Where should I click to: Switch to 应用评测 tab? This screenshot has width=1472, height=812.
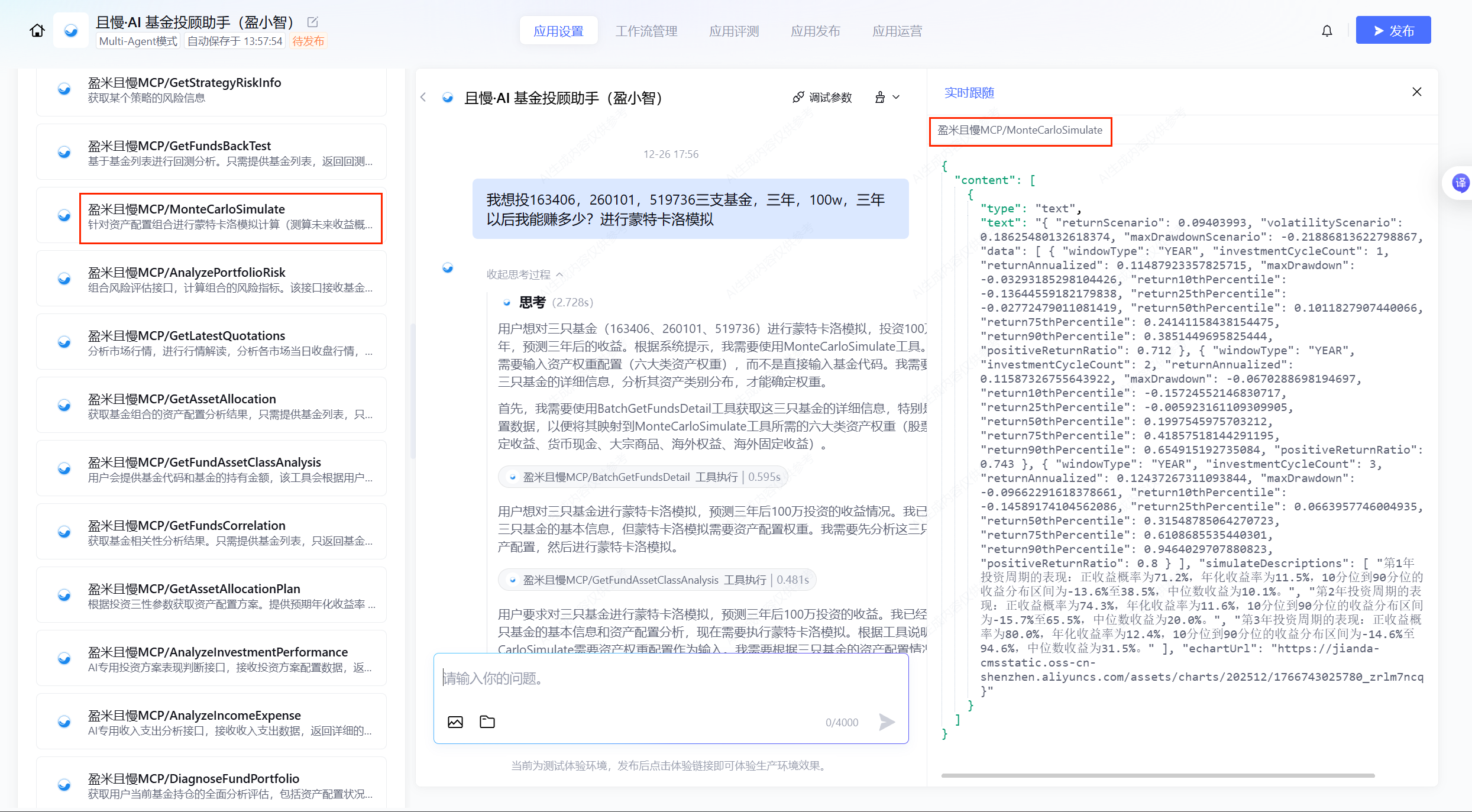click(734, 31)
